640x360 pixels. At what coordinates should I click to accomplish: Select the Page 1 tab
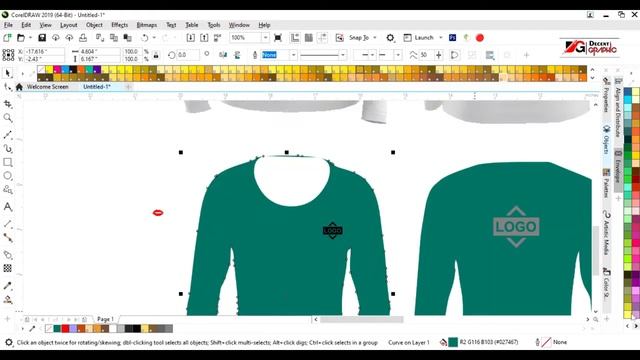(x=105, y=319)
